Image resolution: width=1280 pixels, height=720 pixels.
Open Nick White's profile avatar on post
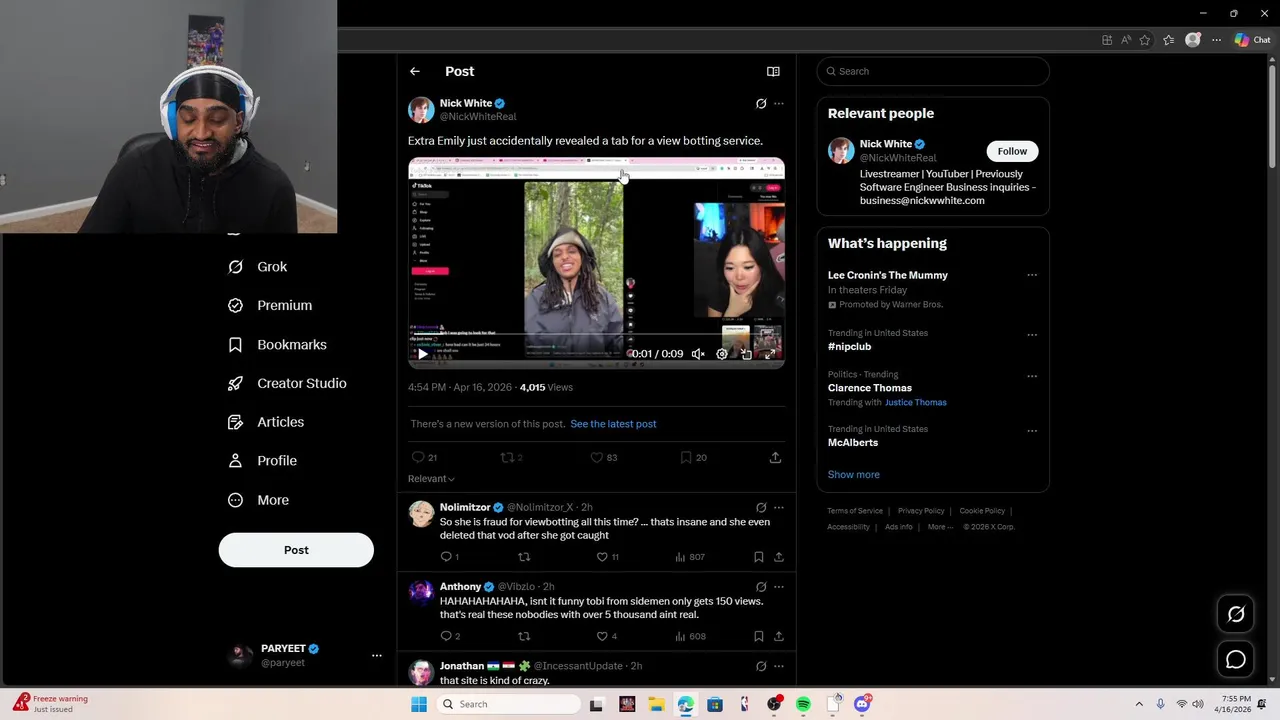421,109
